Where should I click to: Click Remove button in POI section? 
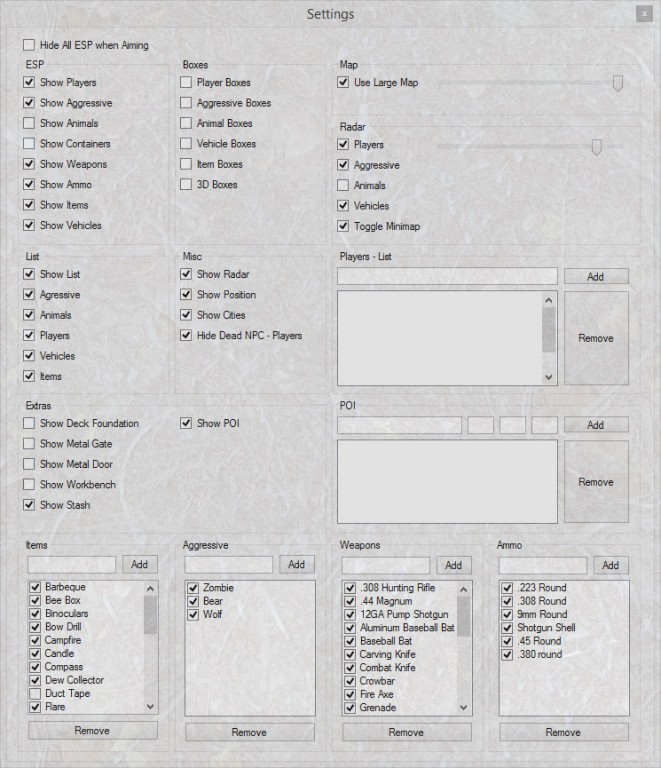click(596, 482)
